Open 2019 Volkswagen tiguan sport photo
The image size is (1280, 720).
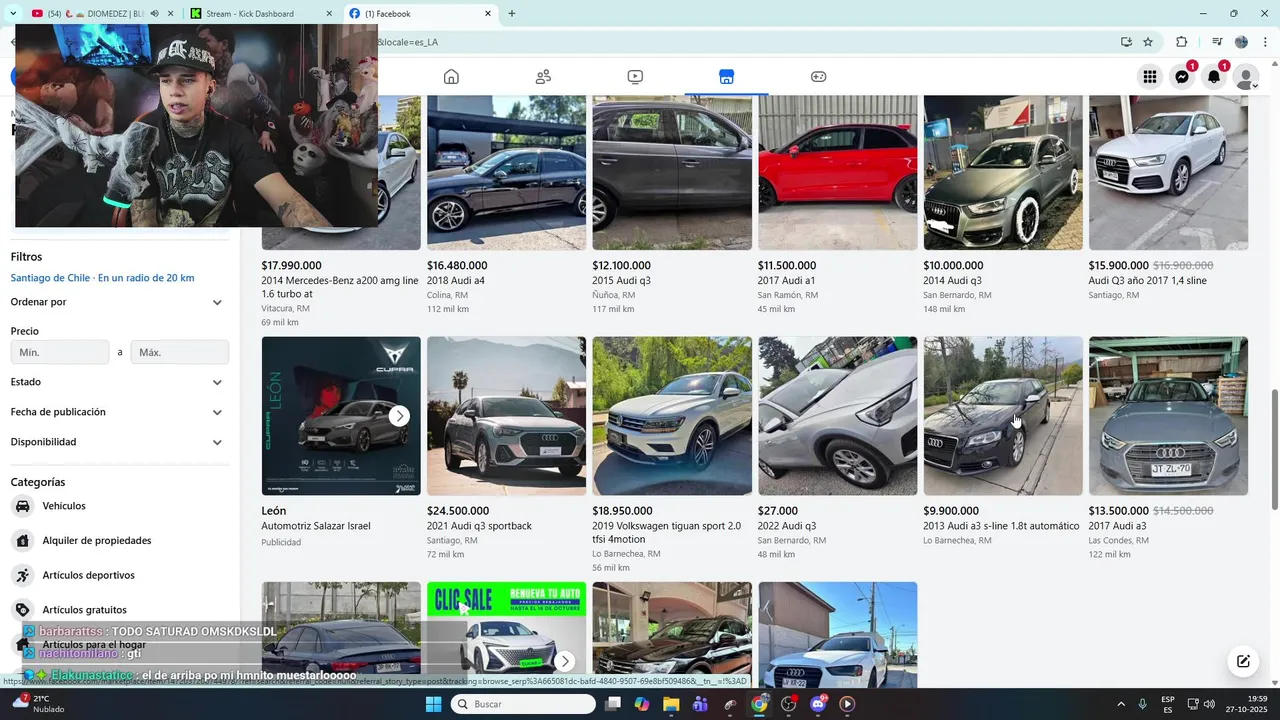pyautogui.click(x=672, y=416)
